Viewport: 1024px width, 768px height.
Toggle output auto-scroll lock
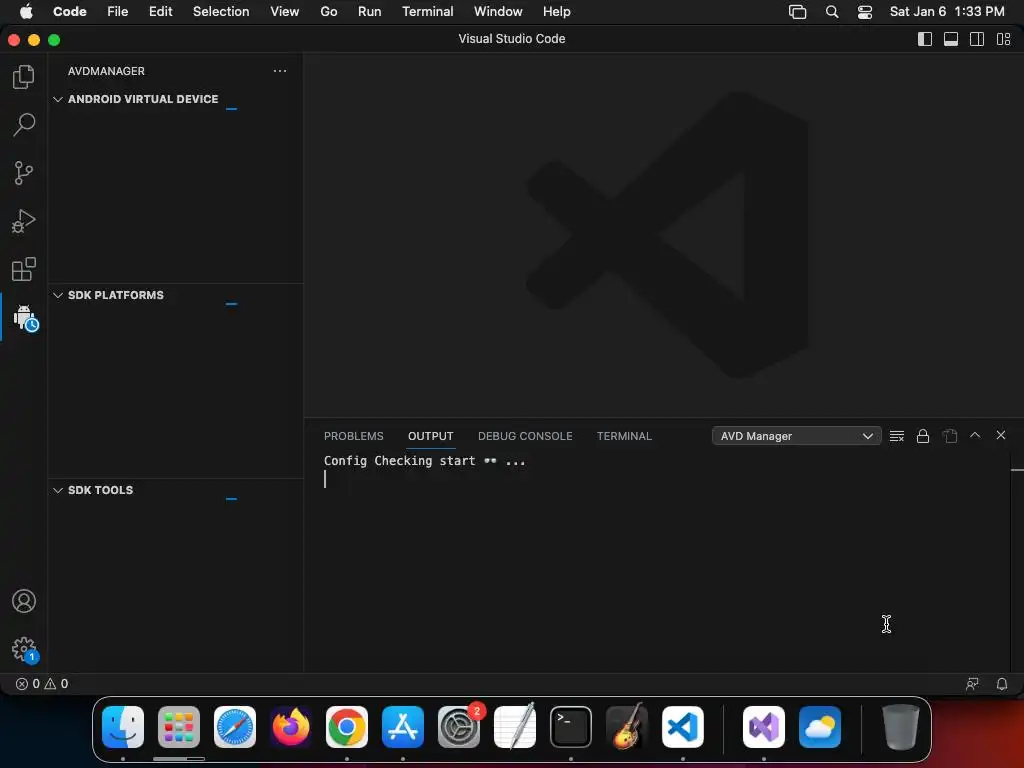coord(923,436)
